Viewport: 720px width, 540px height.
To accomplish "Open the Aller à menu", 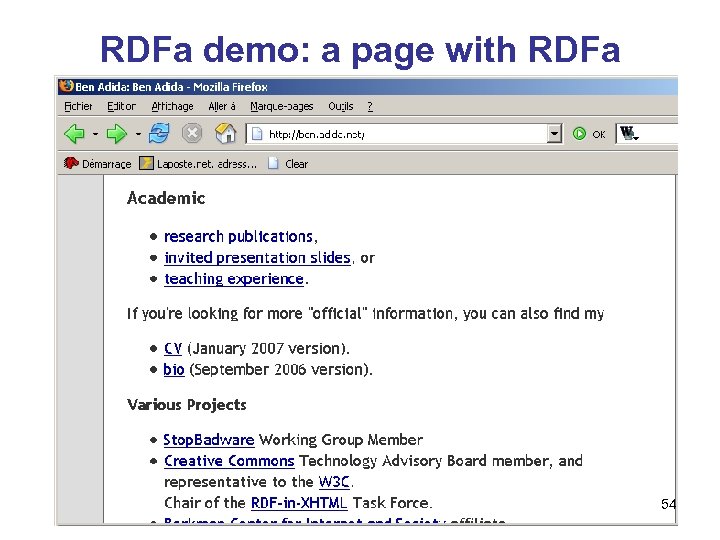I will [222, 107].
